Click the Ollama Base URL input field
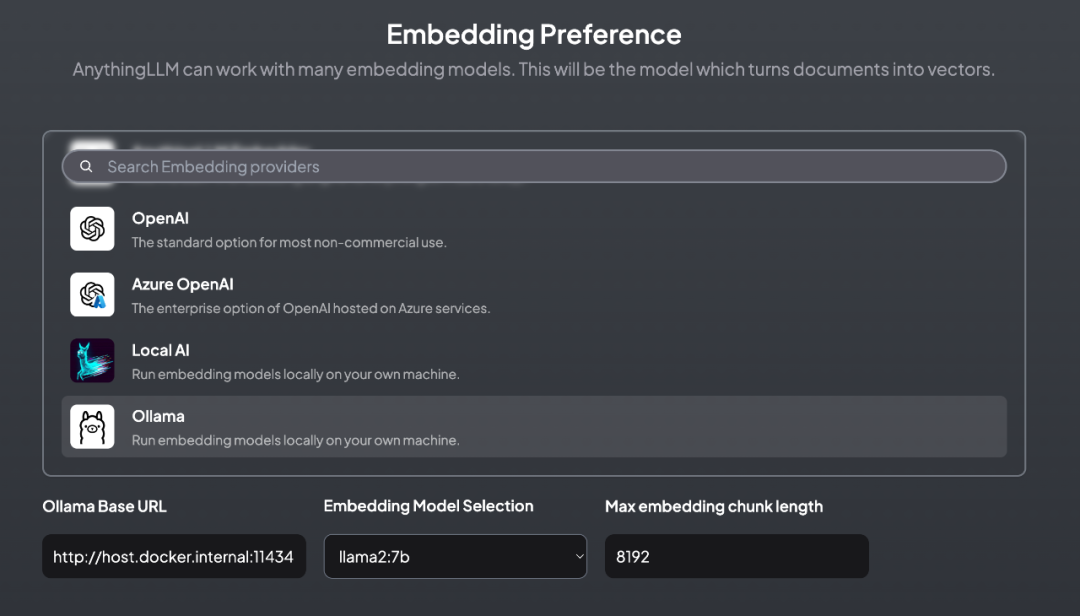The image size is (1080, 616). [173, 556]
